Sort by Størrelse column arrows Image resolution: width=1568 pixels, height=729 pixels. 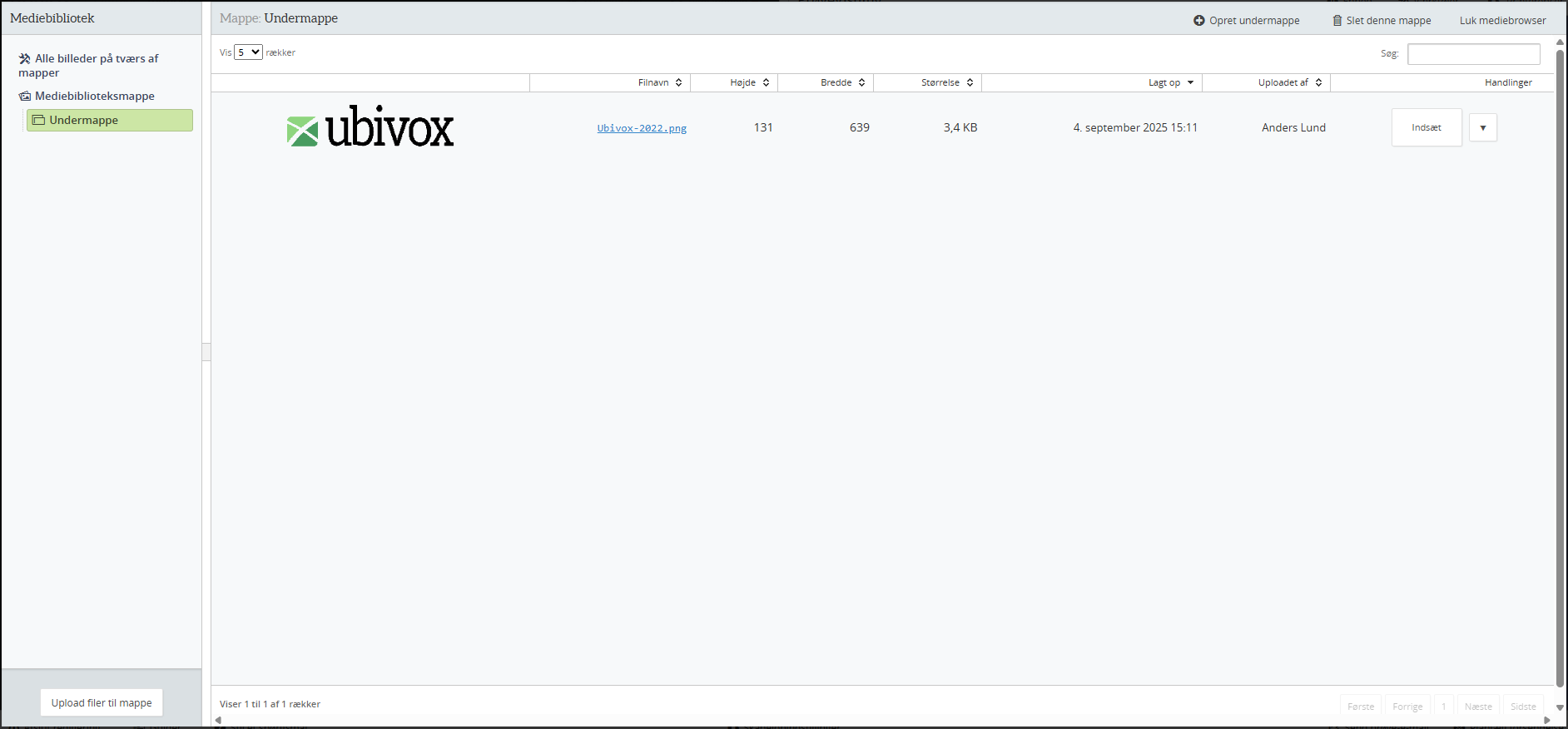pyautogui.click(x=970, y=83)
